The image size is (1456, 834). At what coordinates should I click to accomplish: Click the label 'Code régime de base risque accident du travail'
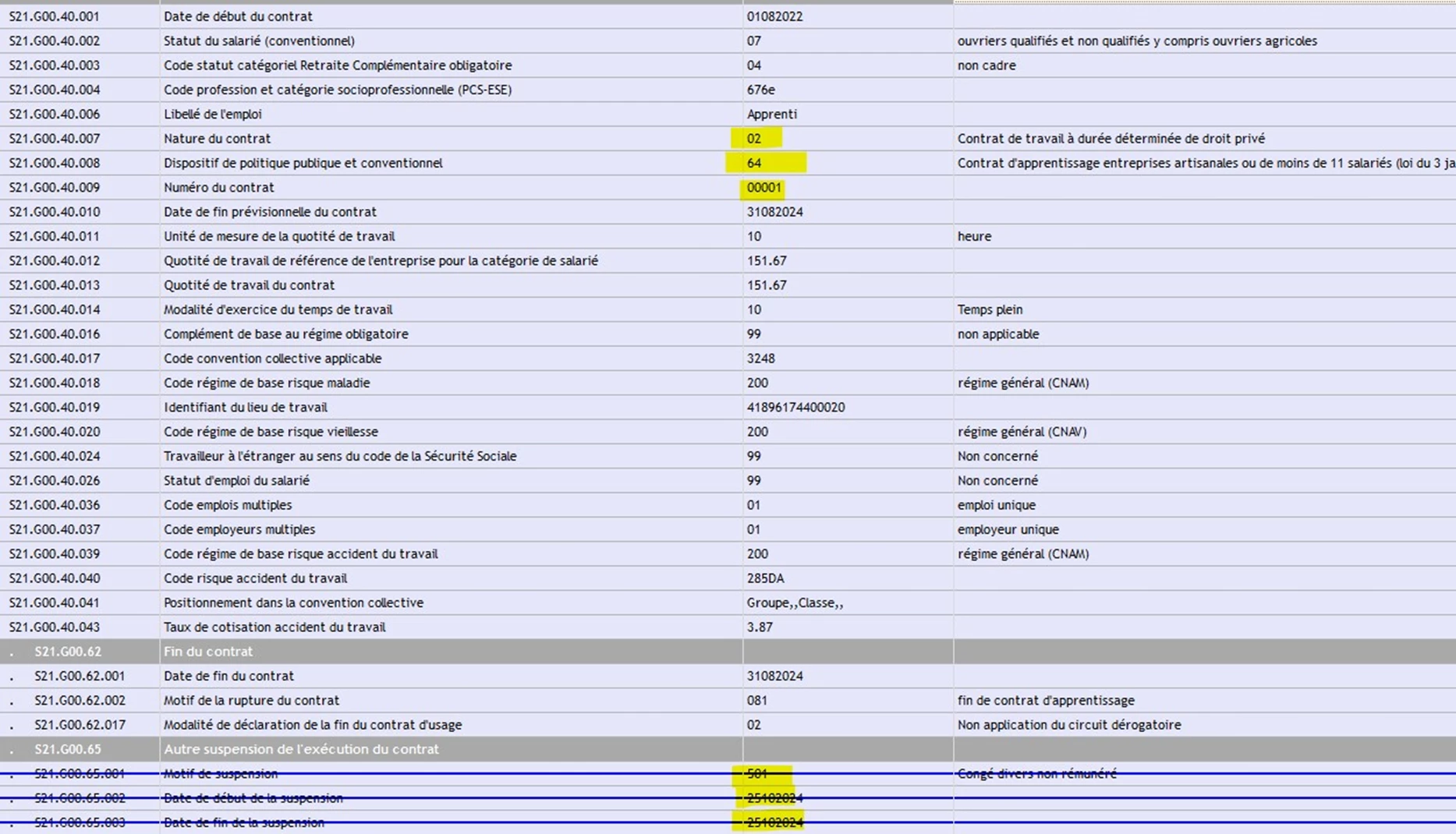tap(300, 553)
